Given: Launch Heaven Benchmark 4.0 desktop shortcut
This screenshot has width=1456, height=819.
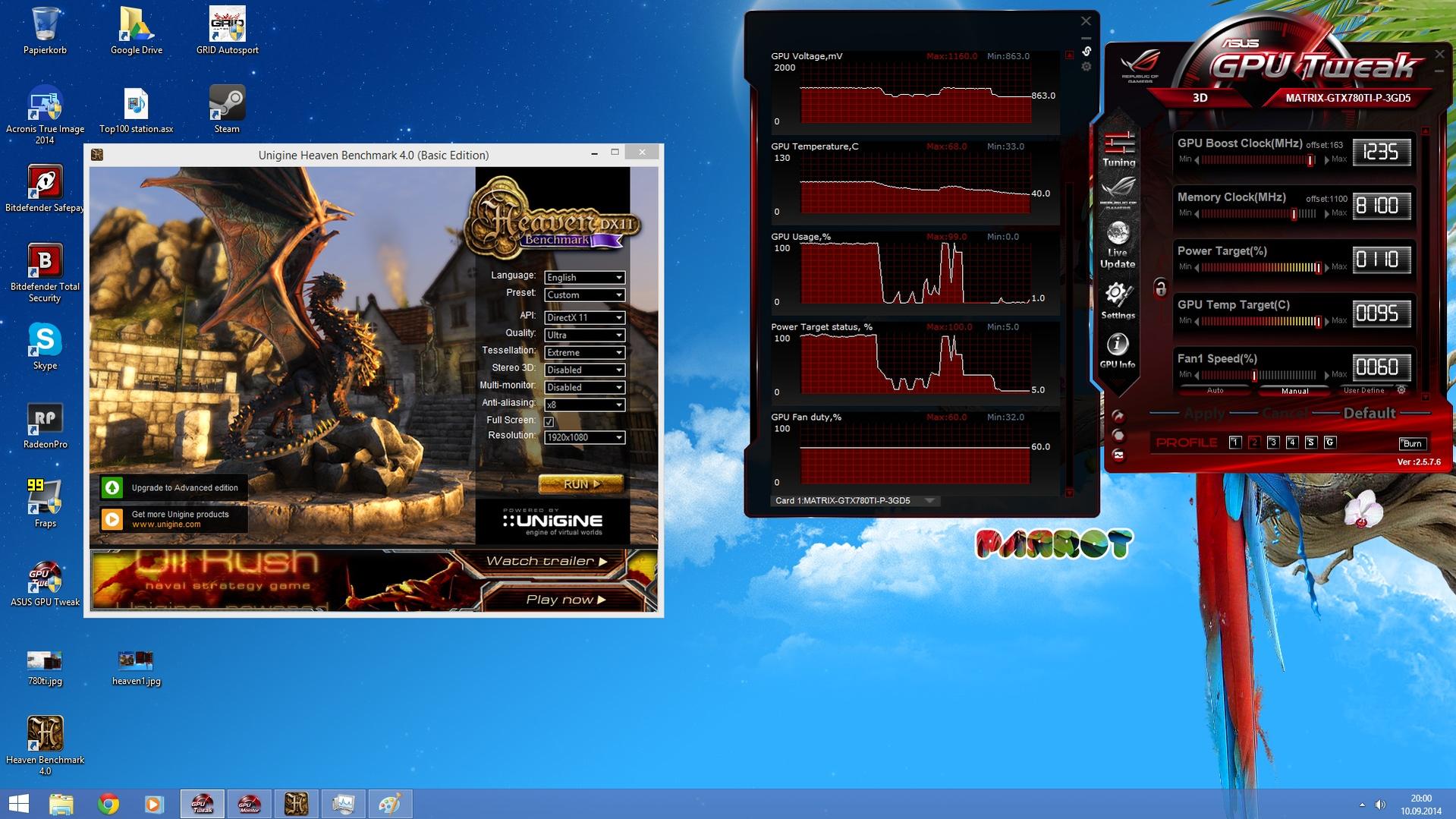Looking at the screenshot, I should point(45,745).
